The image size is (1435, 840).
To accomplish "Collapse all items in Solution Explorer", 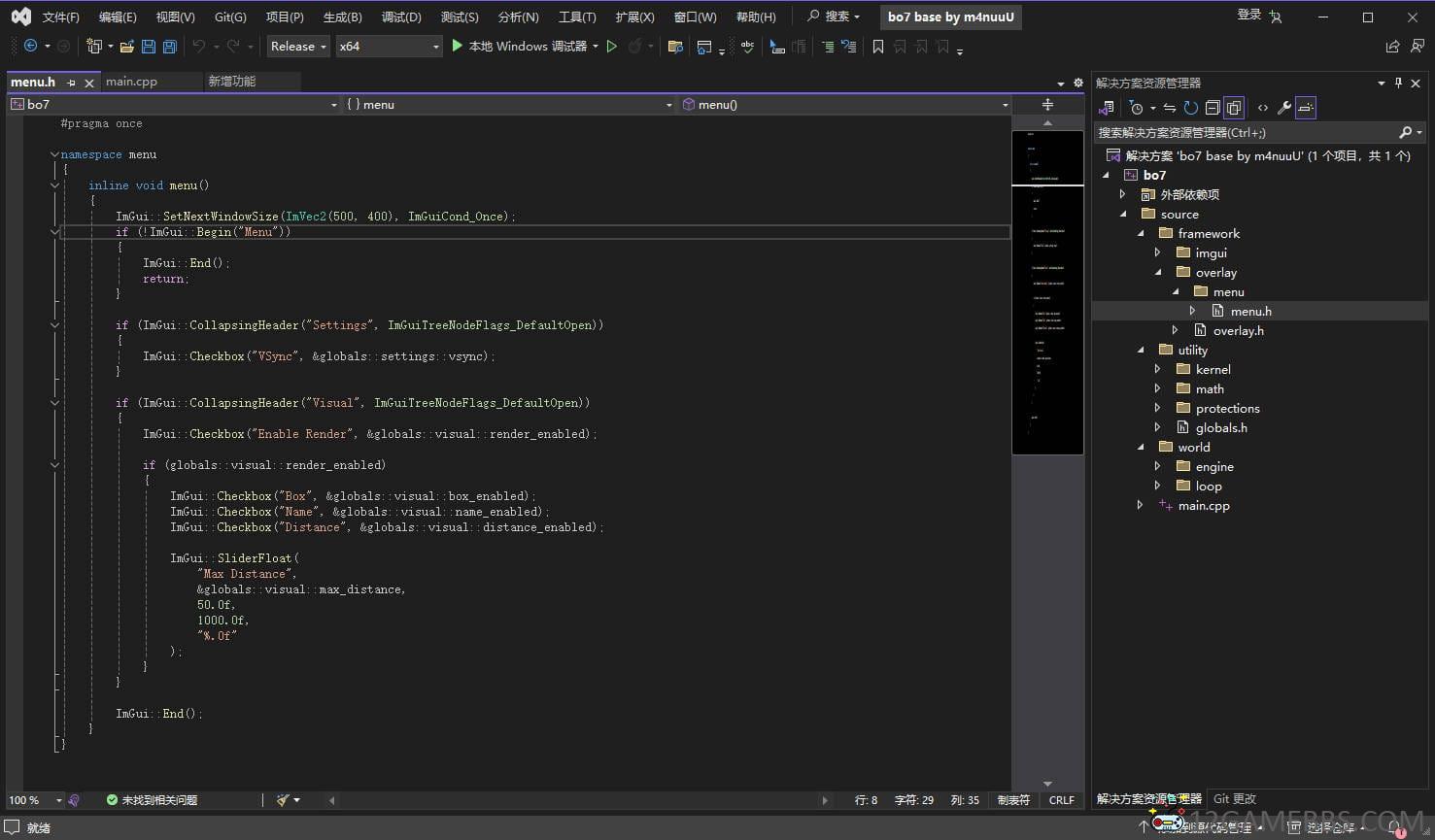I will click(x=1213, y=108).
